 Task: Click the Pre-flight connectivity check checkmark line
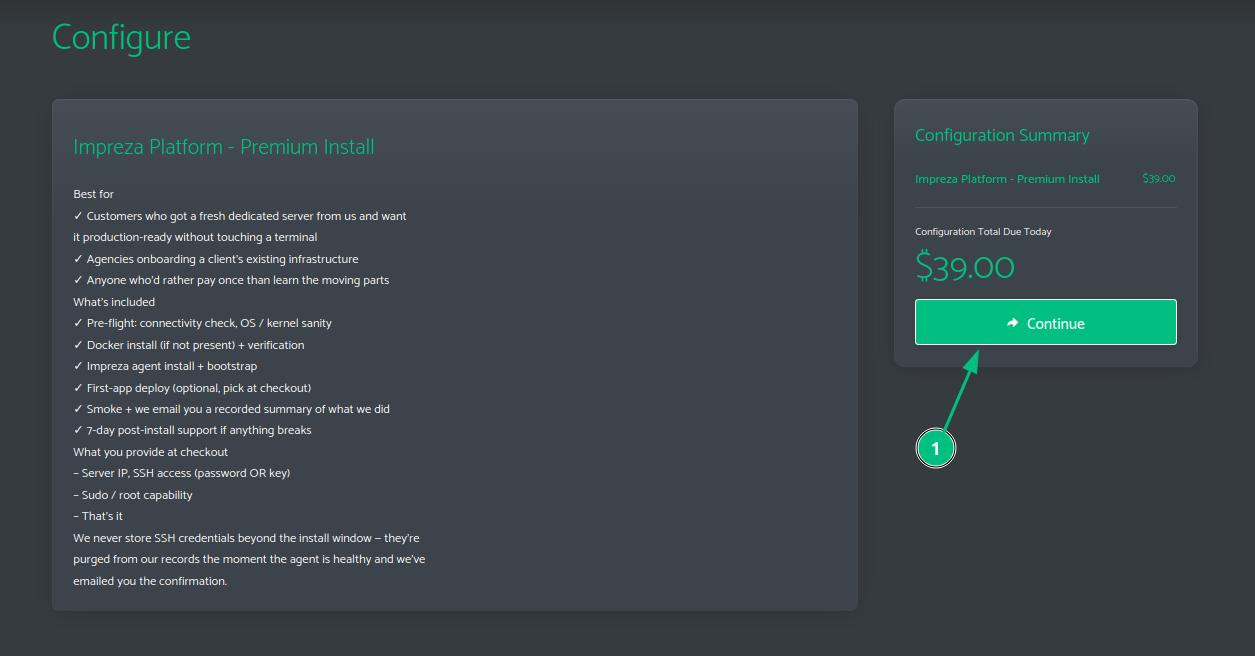(203, 323)
